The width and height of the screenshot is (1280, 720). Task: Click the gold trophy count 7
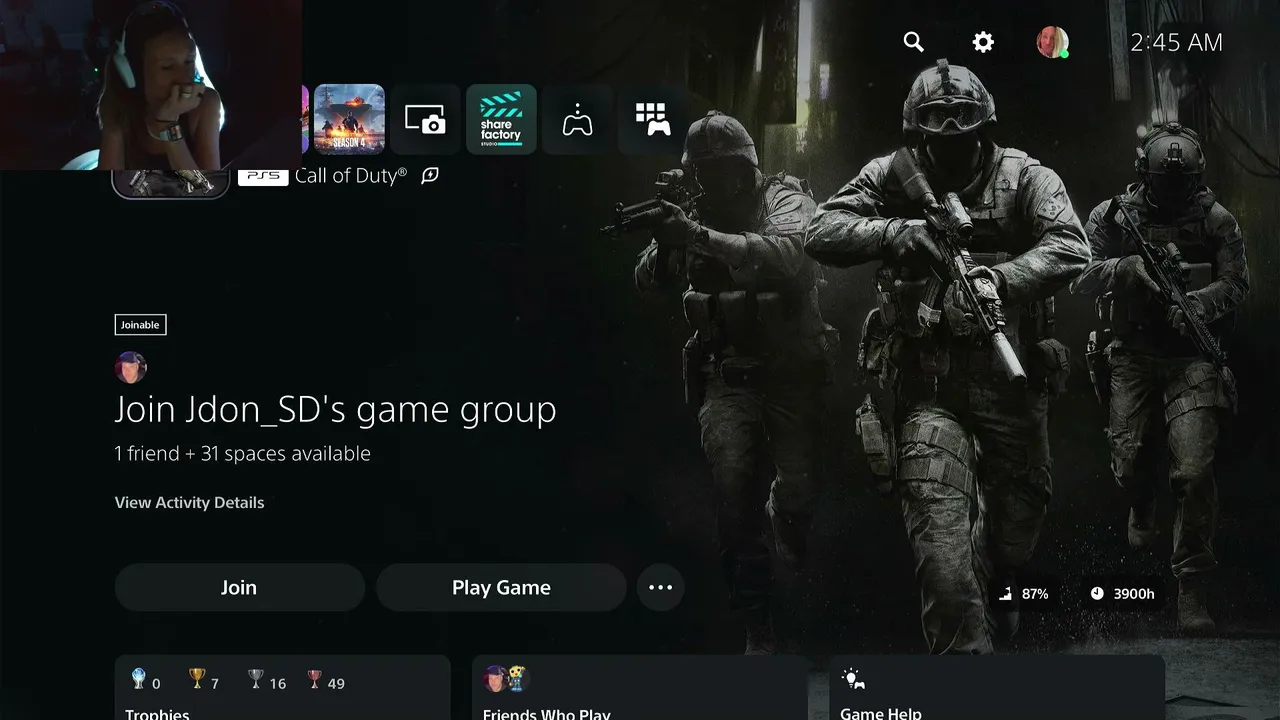204,681
